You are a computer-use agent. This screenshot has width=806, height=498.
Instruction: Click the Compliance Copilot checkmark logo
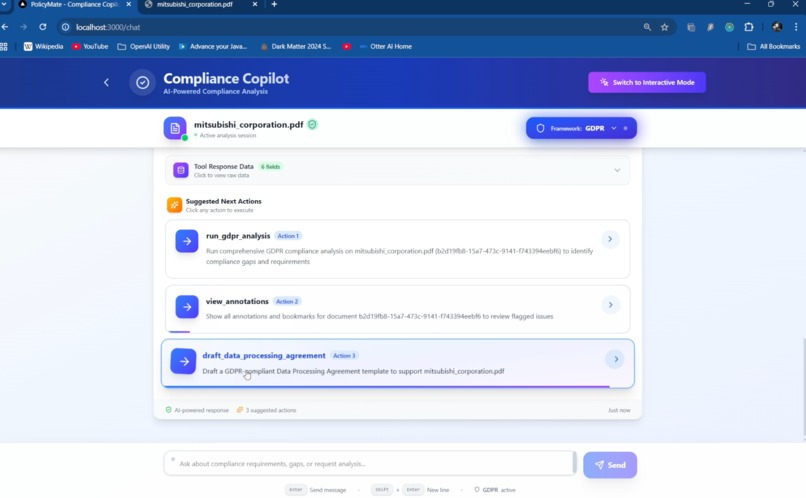pos(142,82)
